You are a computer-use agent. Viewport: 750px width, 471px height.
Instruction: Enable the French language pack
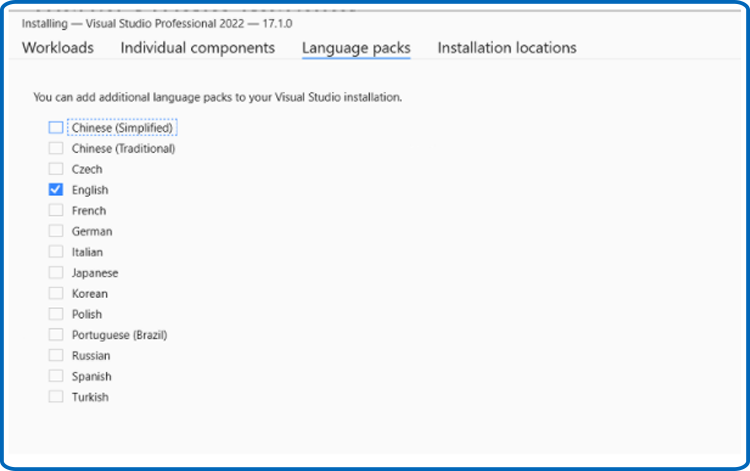point(56,210)
